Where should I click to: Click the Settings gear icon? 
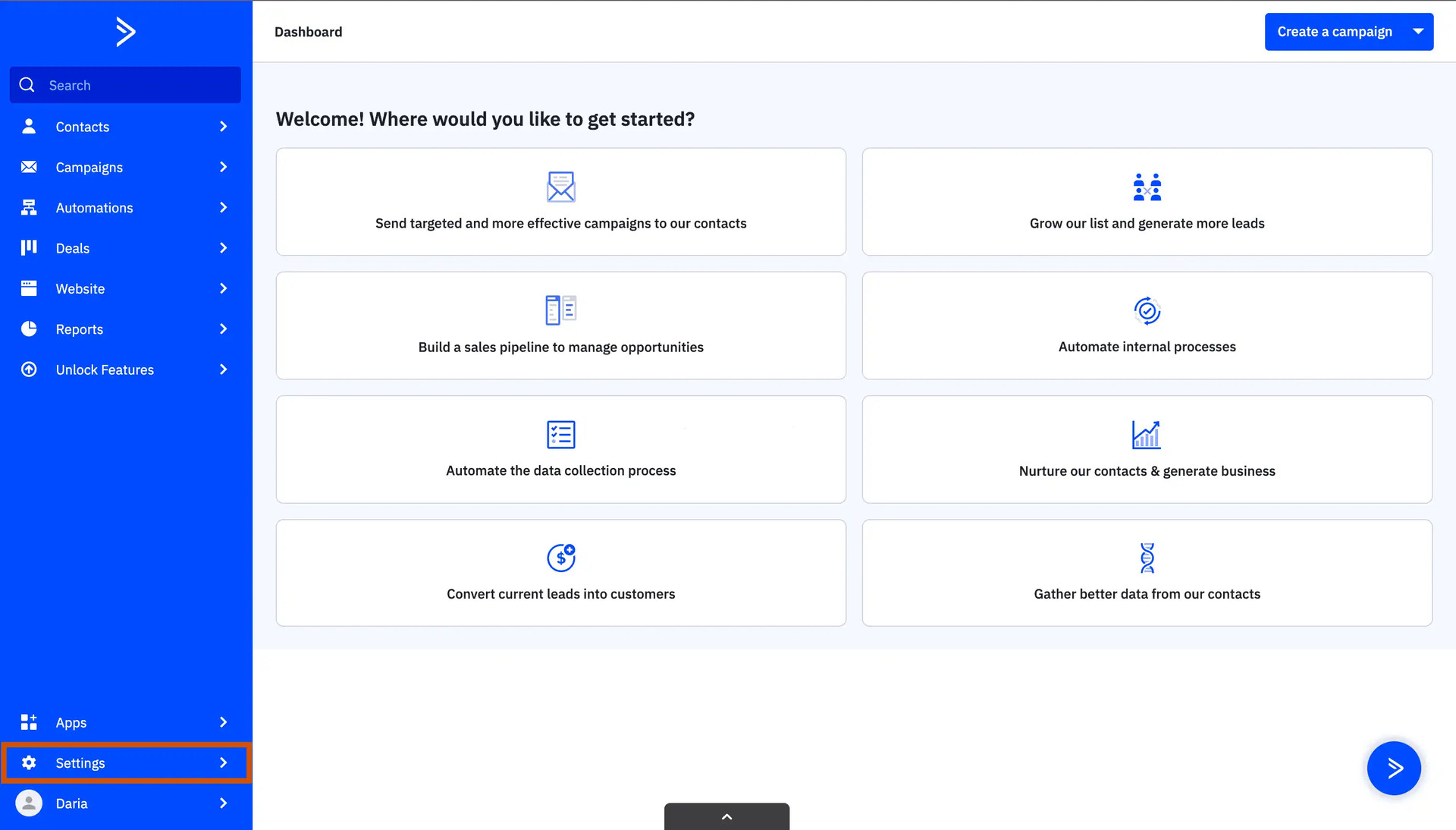coord(29,762)
